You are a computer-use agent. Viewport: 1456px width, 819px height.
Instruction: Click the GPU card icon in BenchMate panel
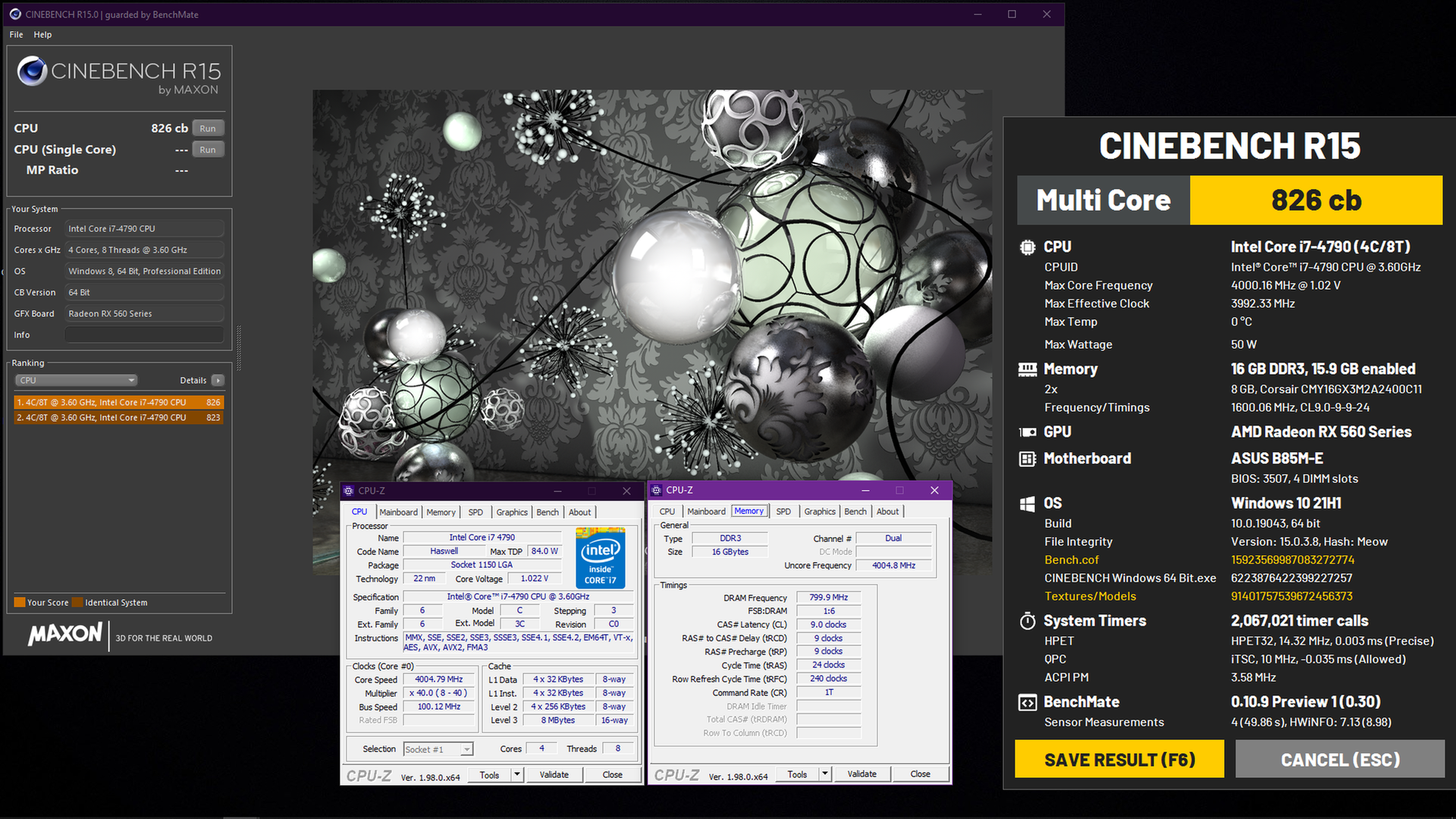[1027, 432]
